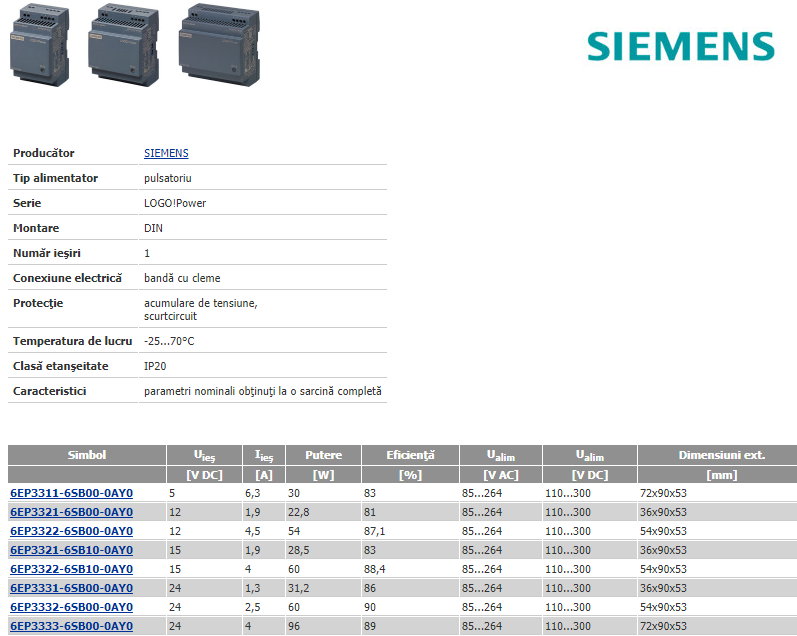Click the 'Tip alimentator' label
This screenshot has height=636, width=797.
pyautogui.click(x=55, y=178)
